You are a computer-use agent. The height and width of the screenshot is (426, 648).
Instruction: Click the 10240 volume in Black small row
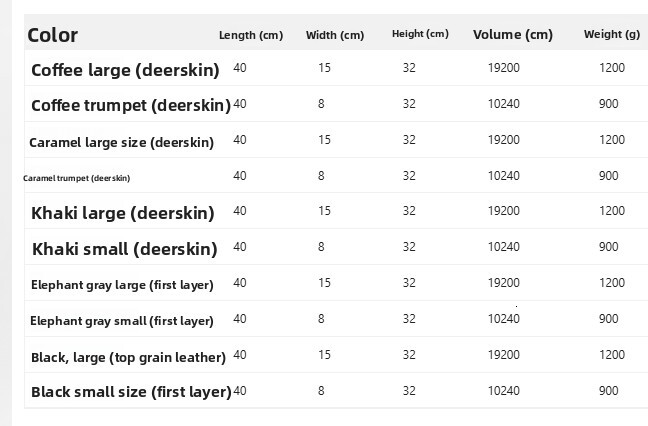pyautogui.click(x=504, y=391)
